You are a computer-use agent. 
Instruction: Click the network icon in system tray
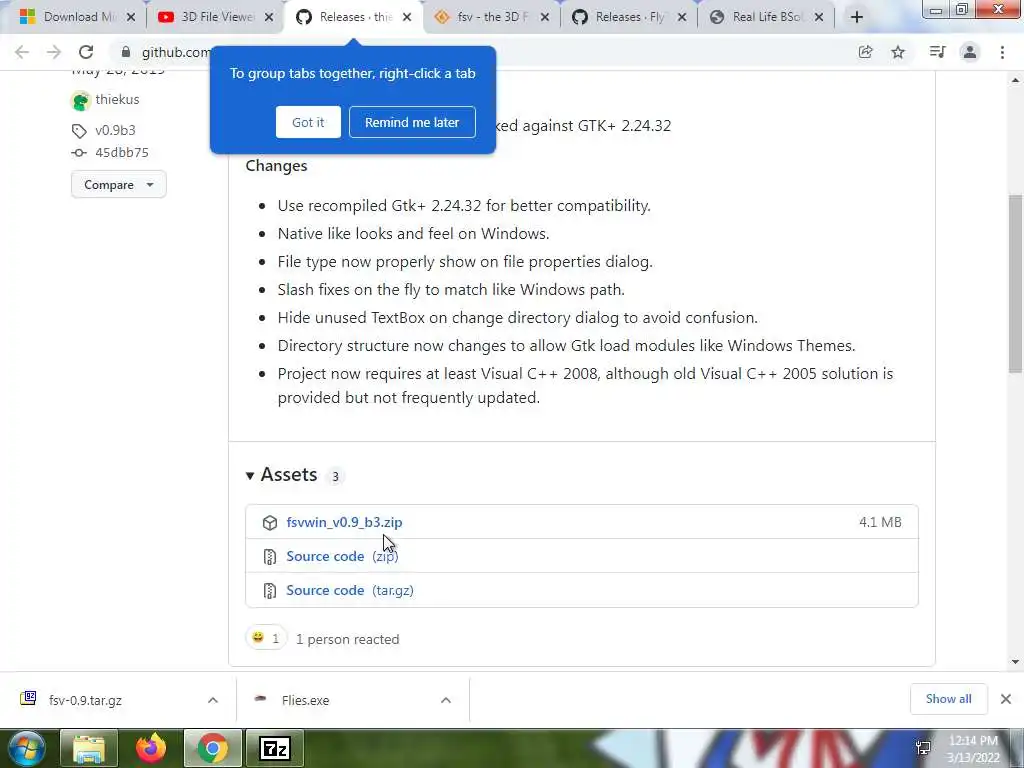[x=923, y=748]
